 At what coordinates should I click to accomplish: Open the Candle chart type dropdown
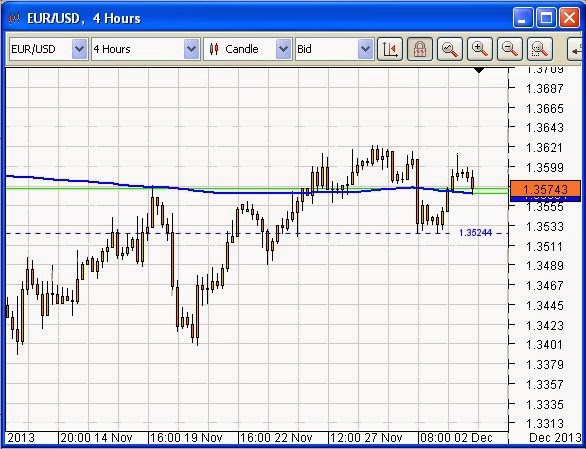(283, 49)
